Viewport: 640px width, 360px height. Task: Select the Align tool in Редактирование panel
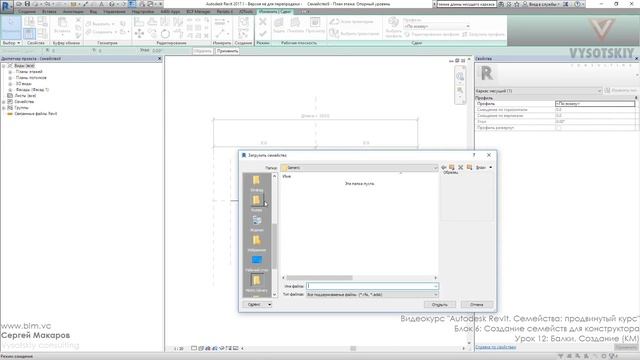point(139,22)
